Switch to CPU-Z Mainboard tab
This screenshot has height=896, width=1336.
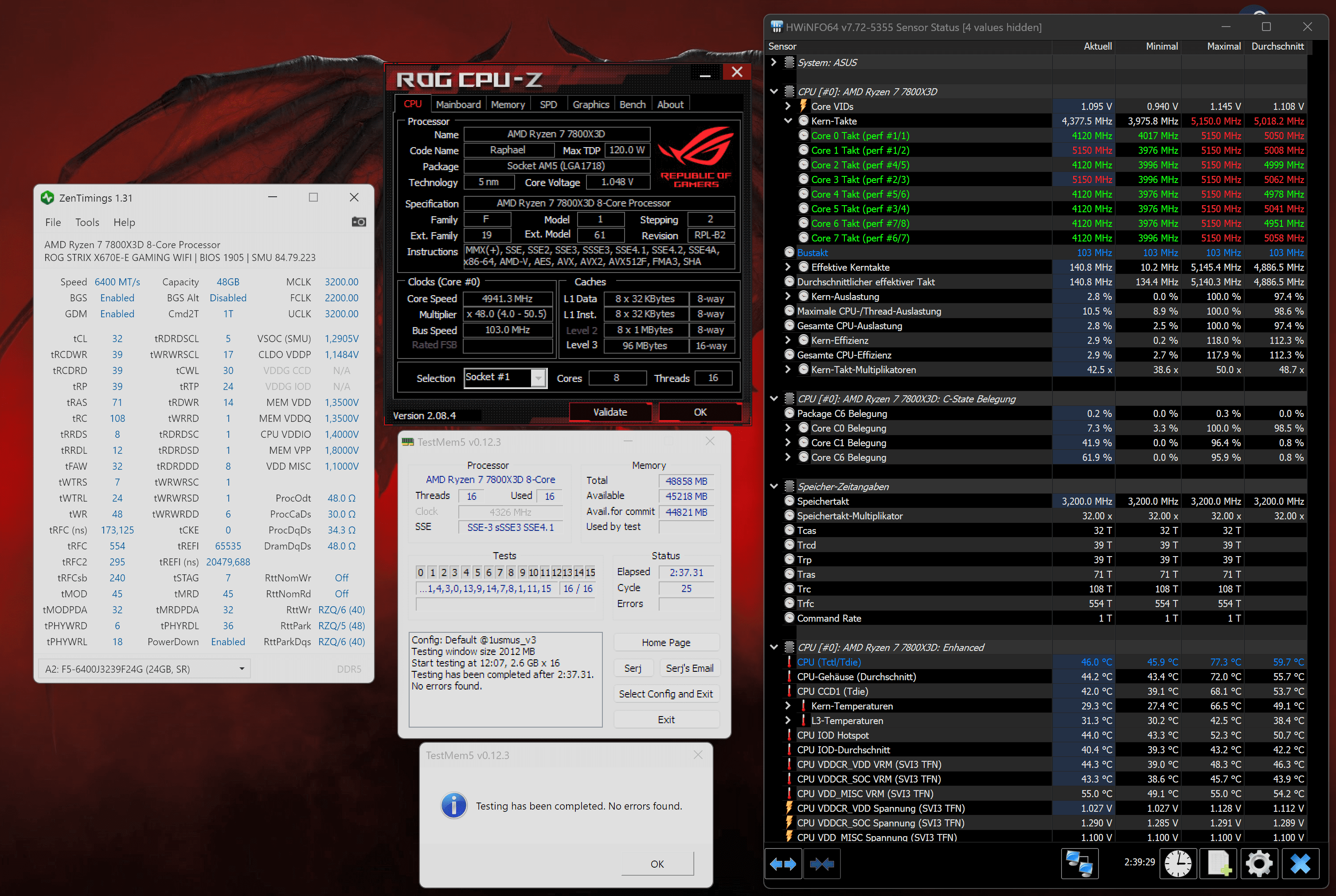click(x=458, y=104)
